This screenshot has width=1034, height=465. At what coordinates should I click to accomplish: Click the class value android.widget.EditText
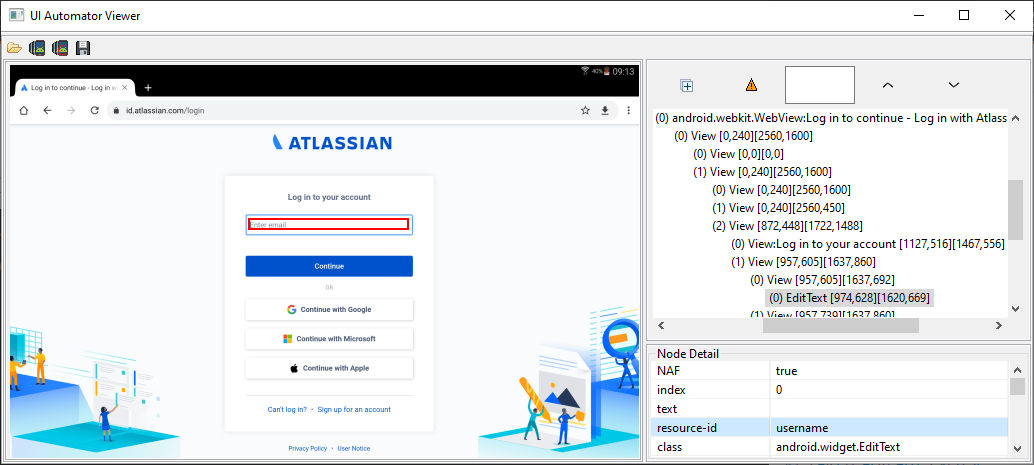[x=889, y=447]
